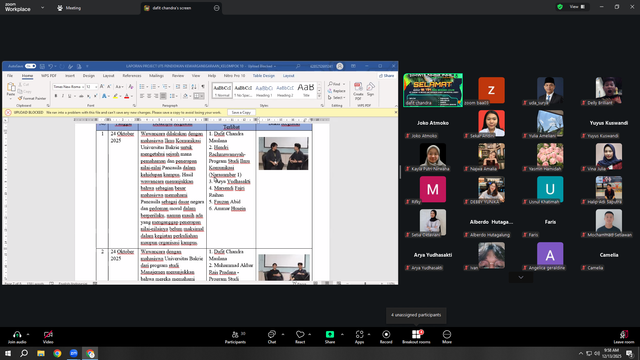Image resolution: width=640 pixels, height=360 pixels.
Task: Open the More options in Zoom toolbar
Action: coord(447,337)
